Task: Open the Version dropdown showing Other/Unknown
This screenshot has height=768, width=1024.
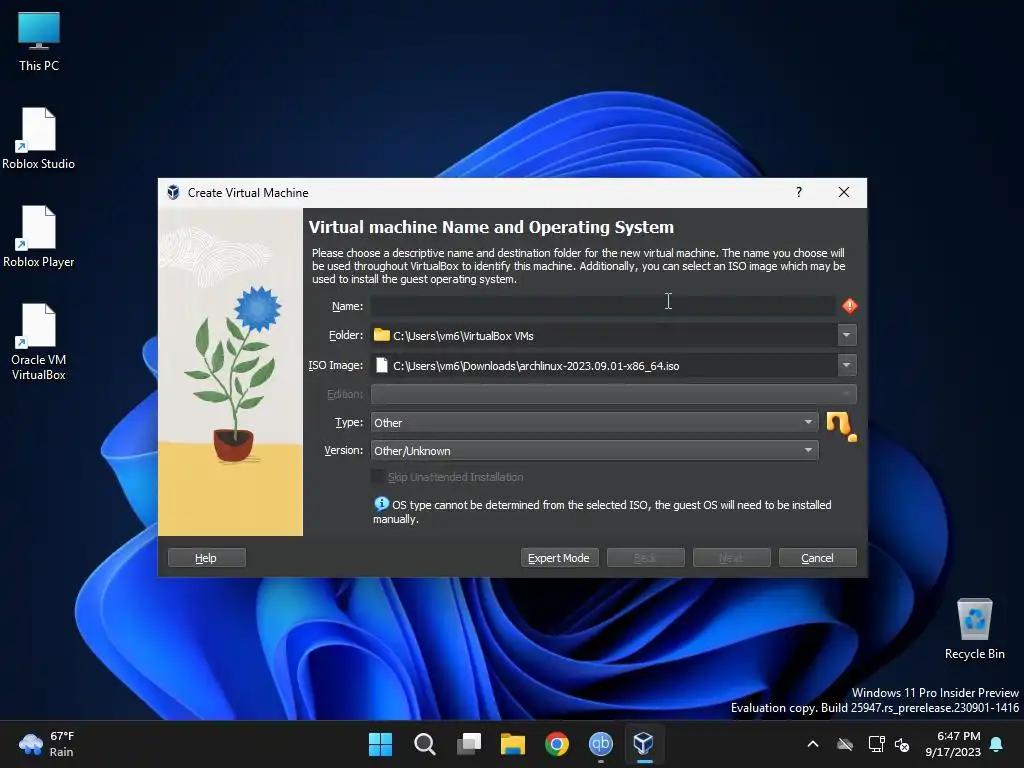Action: pos(594,451)
